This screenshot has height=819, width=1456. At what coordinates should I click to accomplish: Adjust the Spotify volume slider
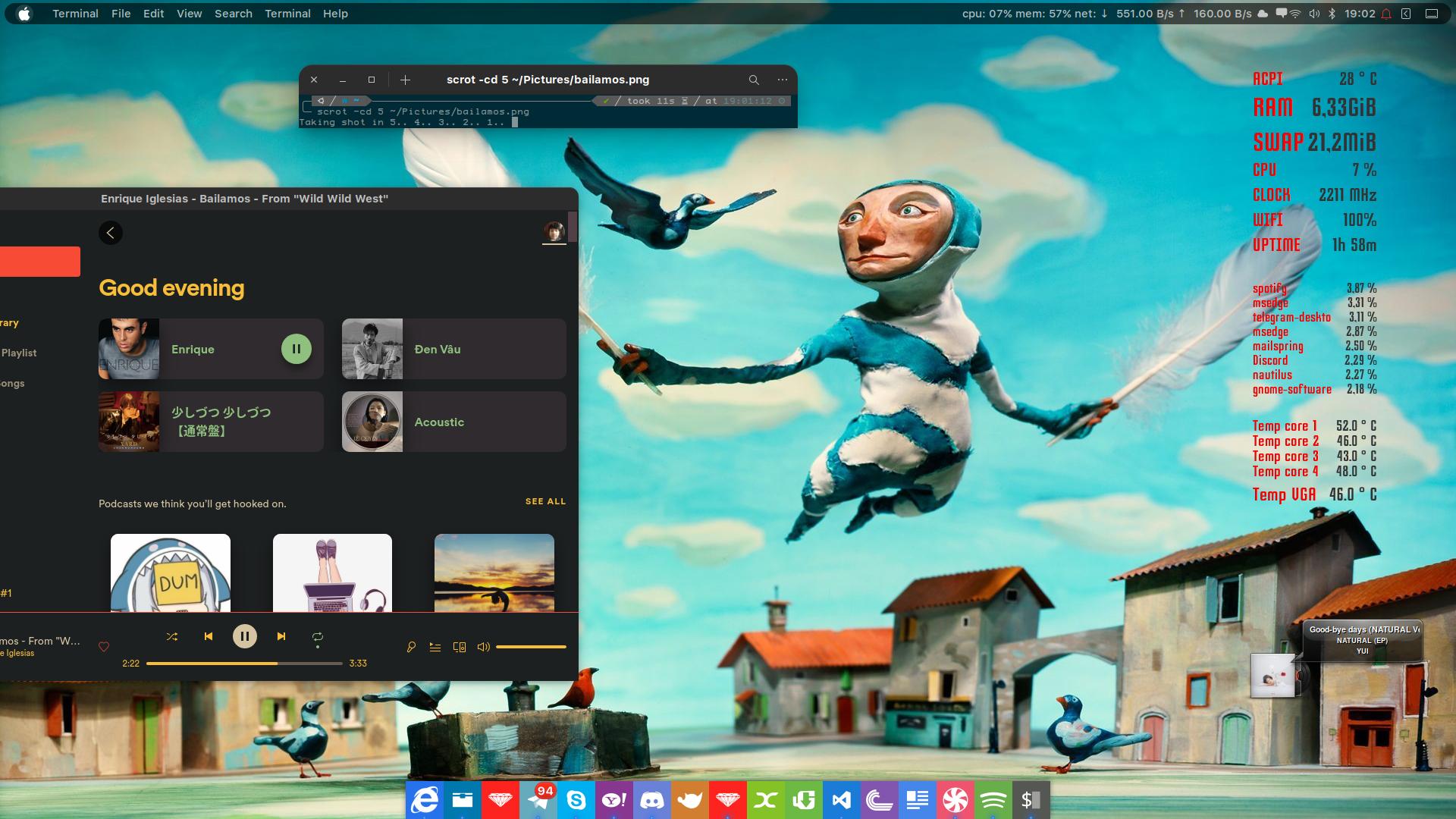[x=531, y=647]
